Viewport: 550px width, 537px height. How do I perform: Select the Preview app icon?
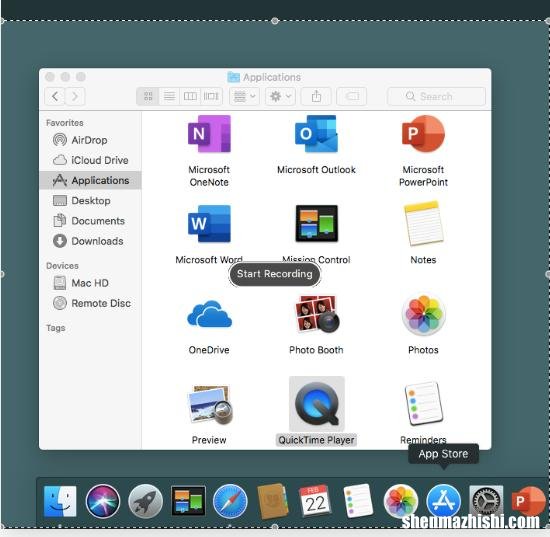tap(210, 404)
